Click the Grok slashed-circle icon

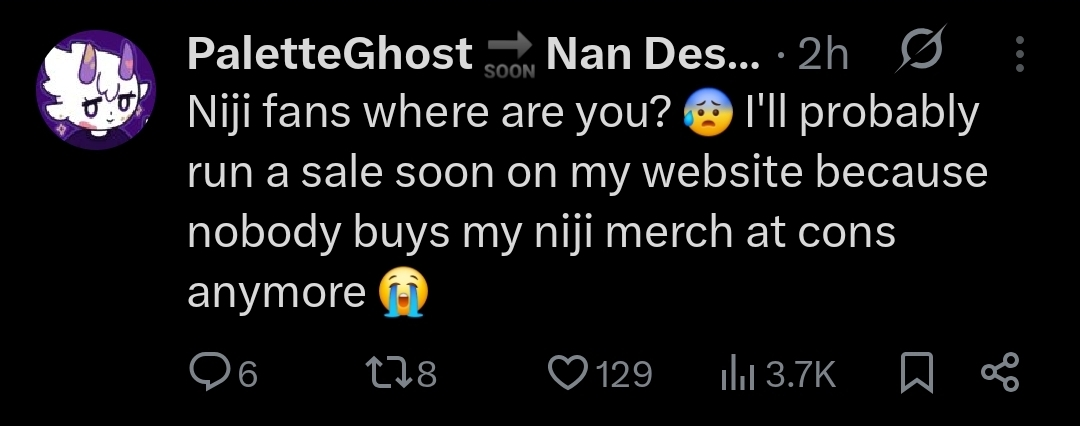point(920,49)
